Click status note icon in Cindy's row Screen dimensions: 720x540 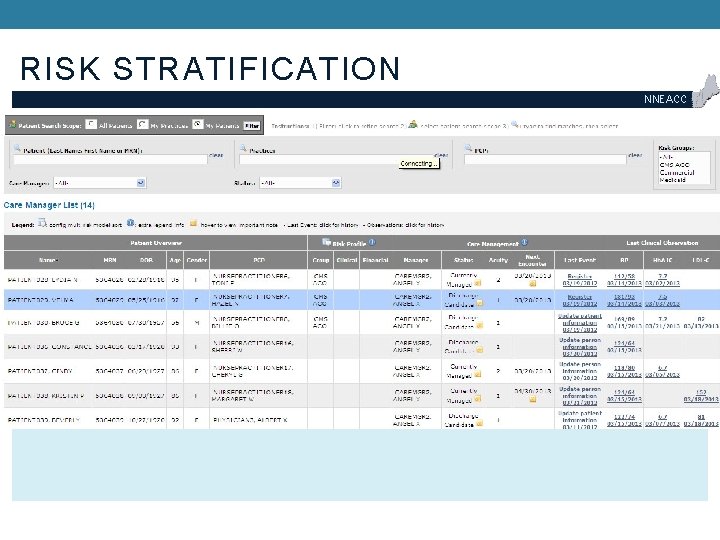point(478,374)
